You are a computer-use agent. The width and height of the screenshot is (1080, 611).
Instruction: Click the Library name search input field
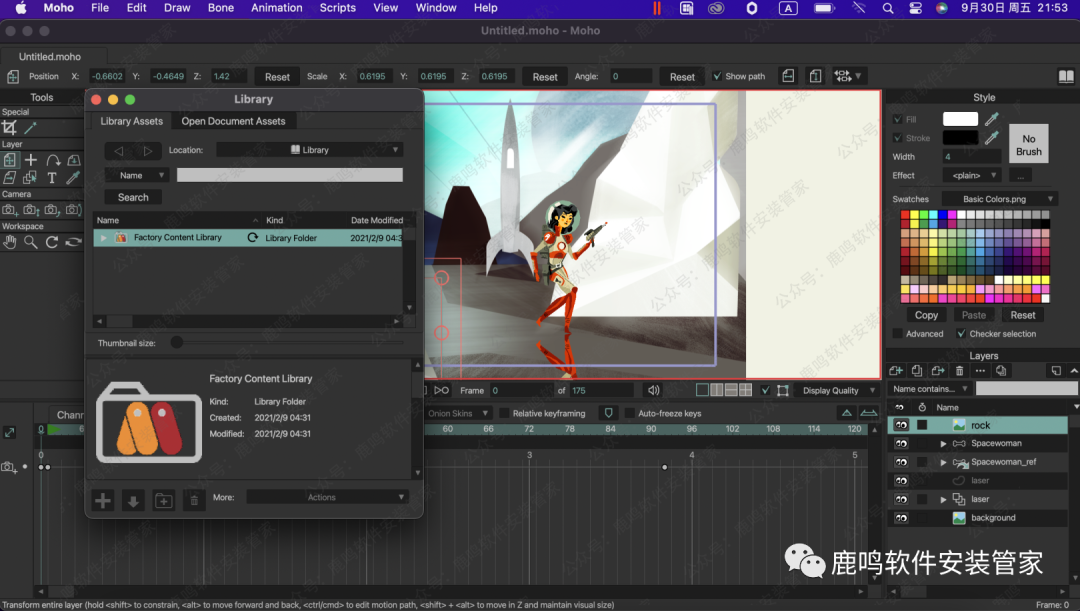click(x=289, y=175)
